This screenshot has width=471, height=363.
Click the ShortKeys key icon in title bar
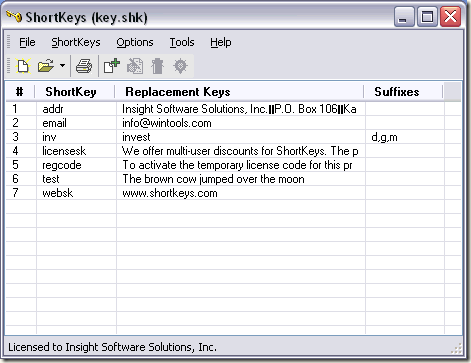[x=14, y=17]
